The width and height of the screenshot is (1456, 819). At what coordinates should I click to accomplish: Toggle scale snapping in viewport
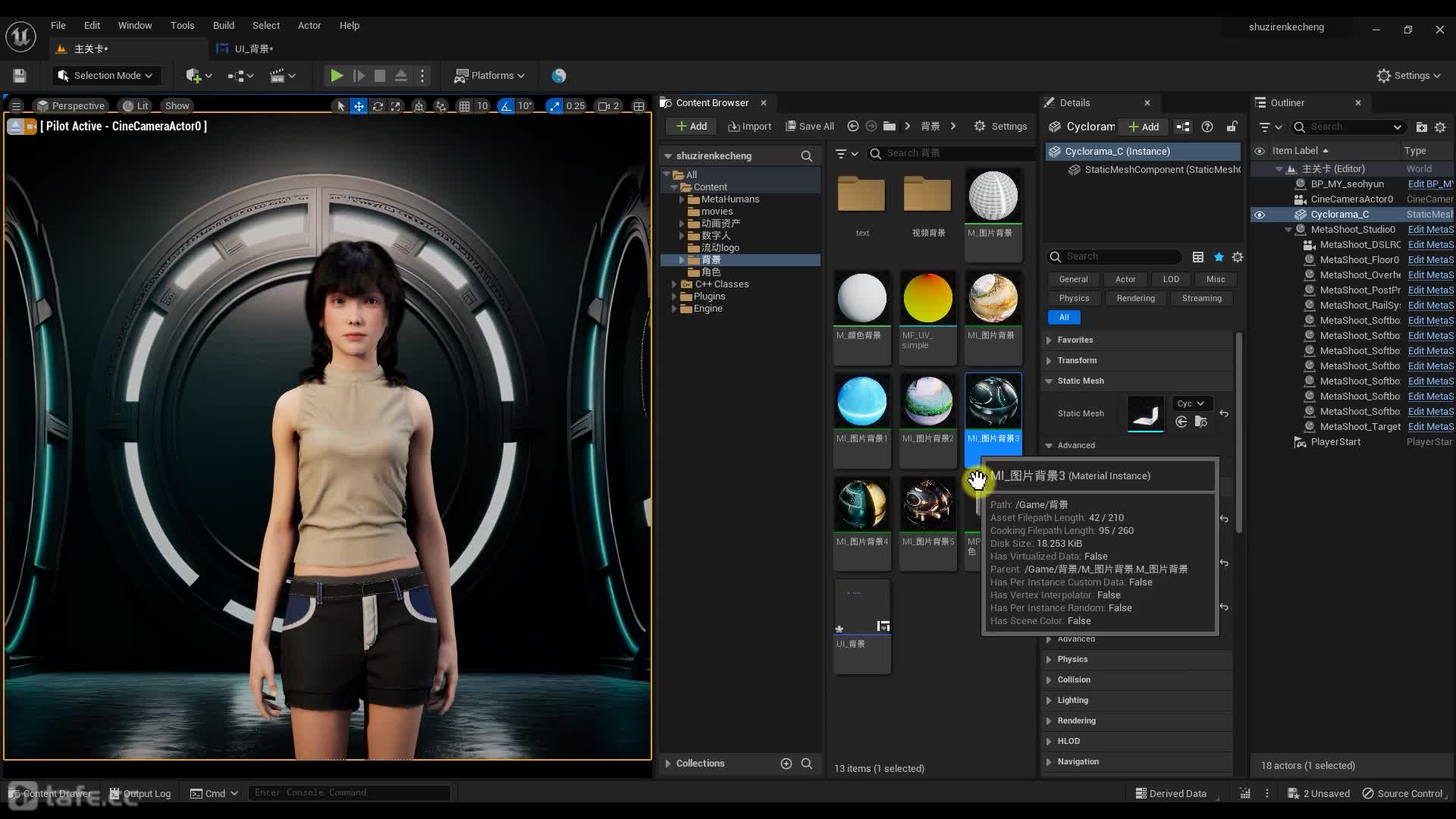pos(554,106)
